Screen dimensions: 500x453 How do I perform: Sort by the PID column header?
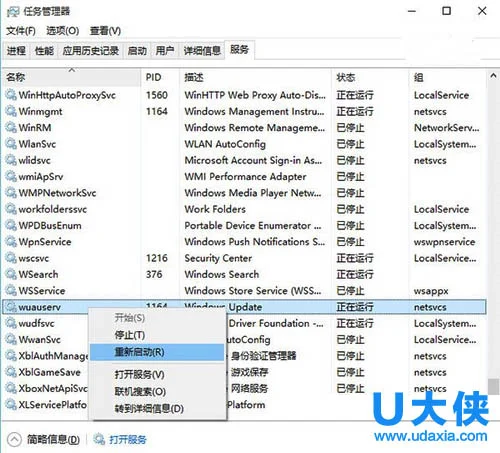click(160, 78)
